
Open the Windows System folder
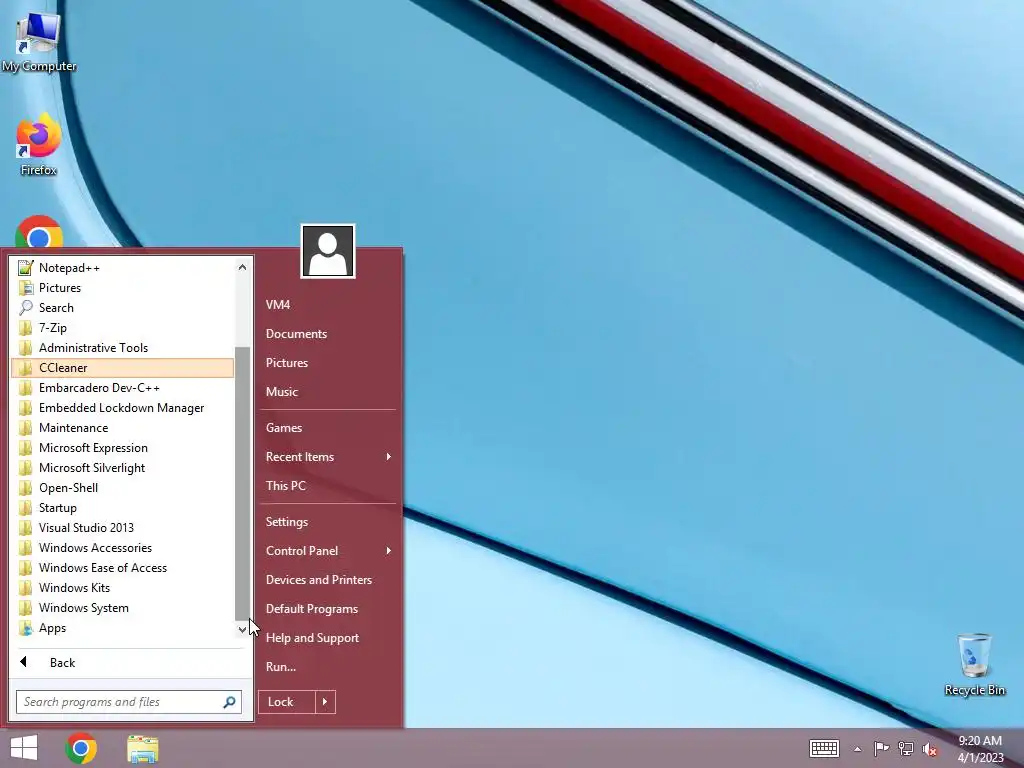pos(123,608)
